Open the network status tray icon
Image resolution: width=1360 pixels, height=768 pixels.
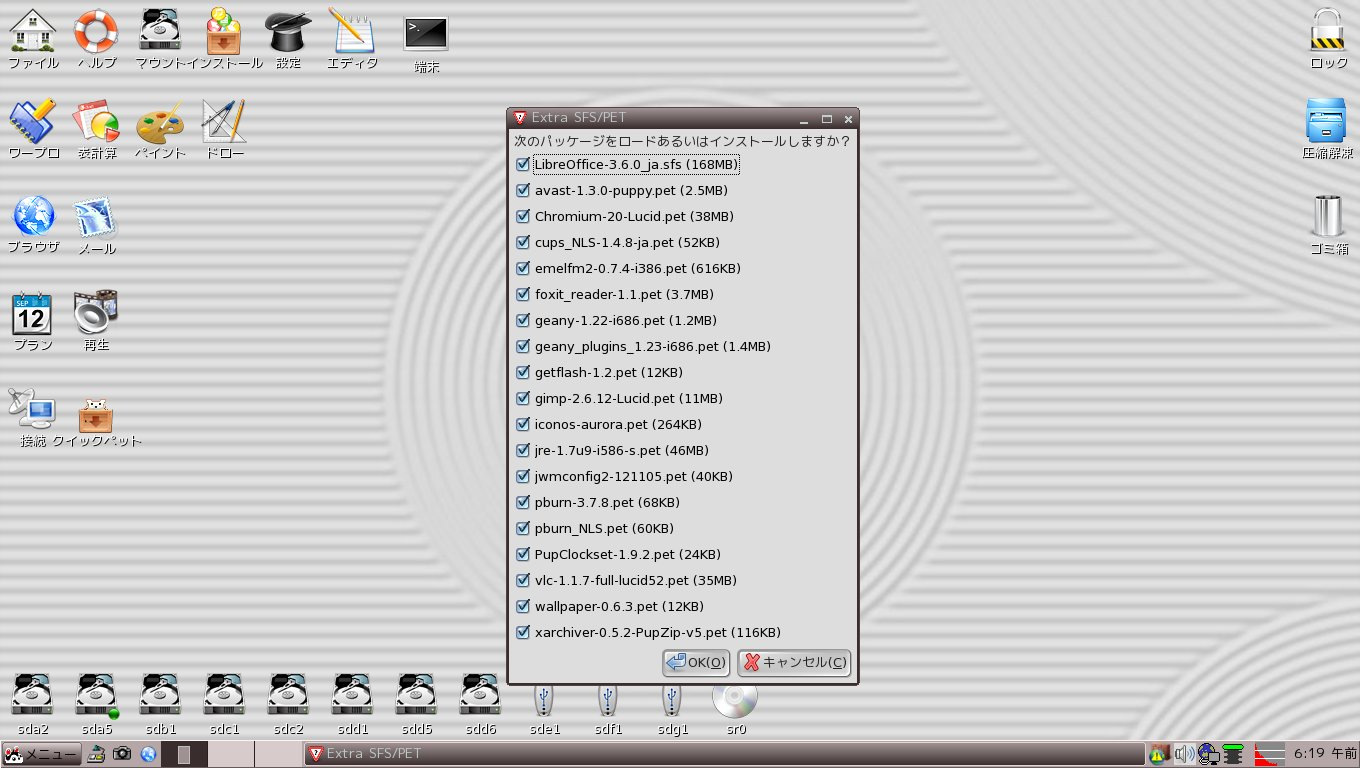1208,753
